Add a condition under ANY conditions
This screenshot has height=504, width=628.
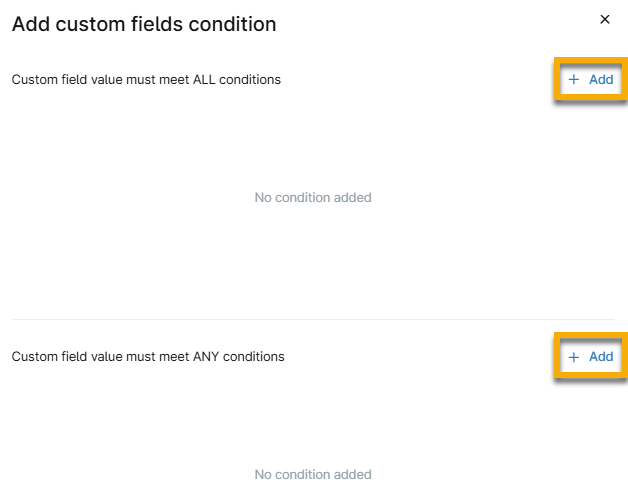click(x=591, y=357)
